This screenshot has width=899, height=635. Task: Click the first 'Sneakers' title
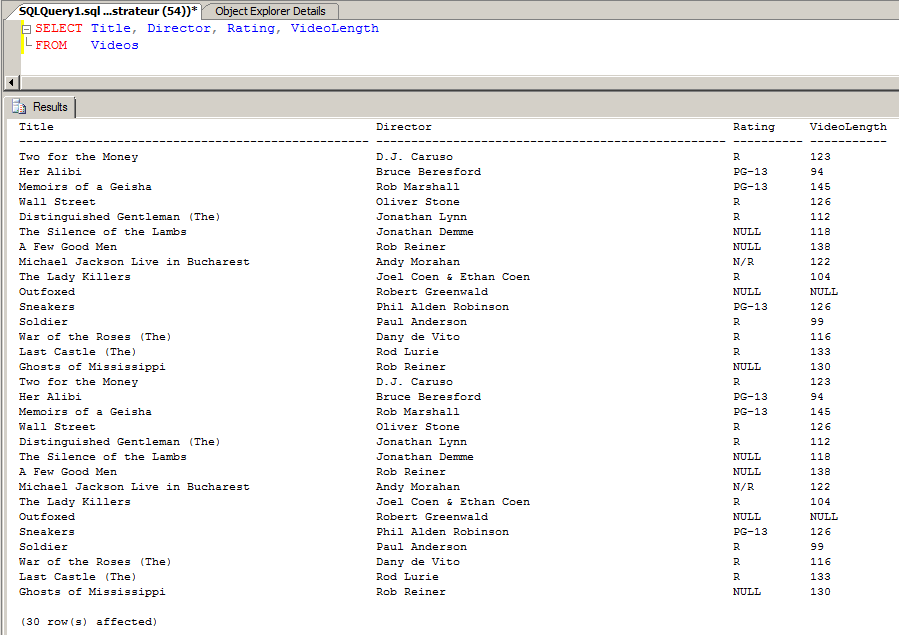click(x=46, y=306)
